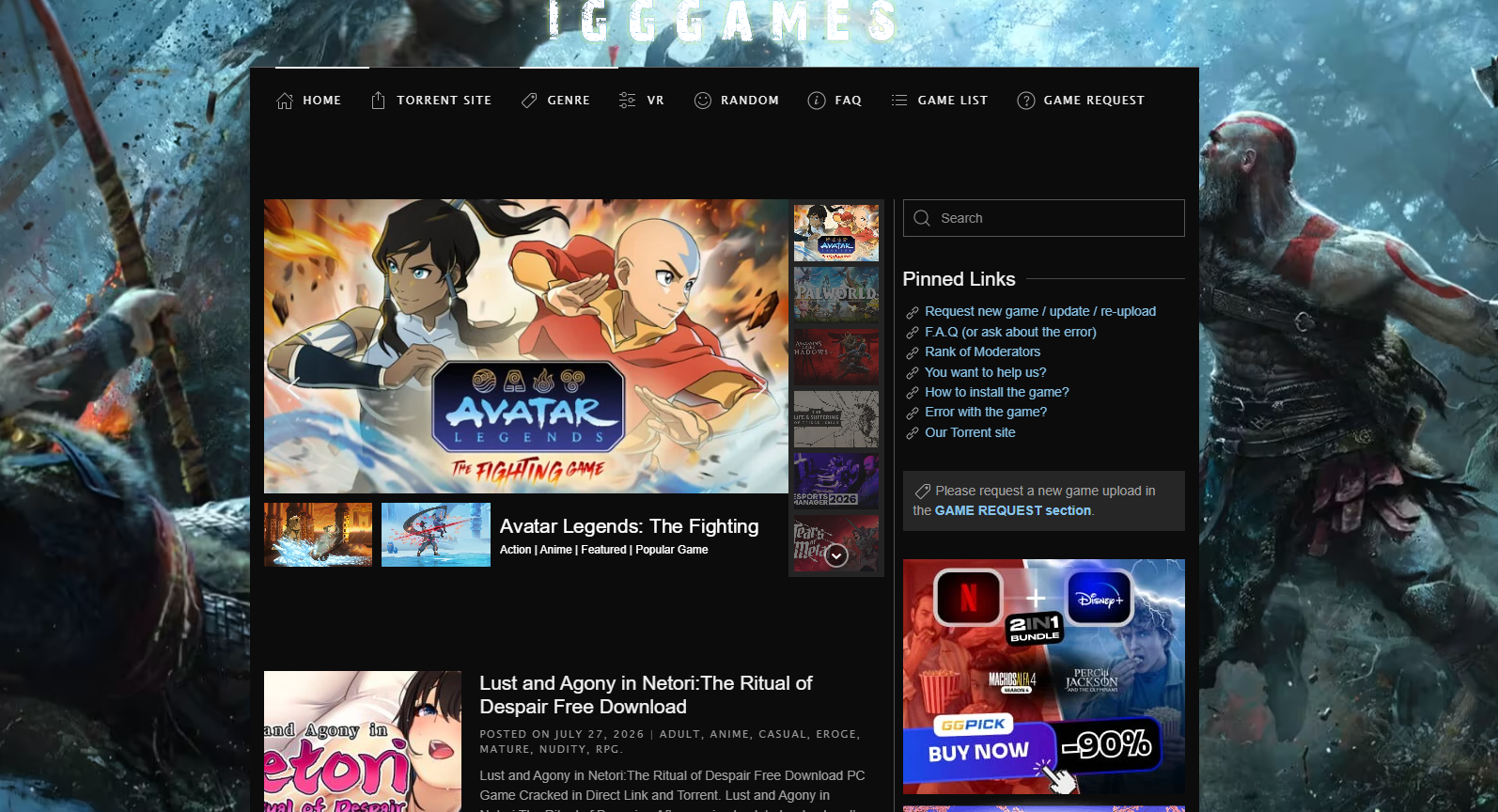Select the Esports Manager 2026 thumbnail

[x=836, y=481]
